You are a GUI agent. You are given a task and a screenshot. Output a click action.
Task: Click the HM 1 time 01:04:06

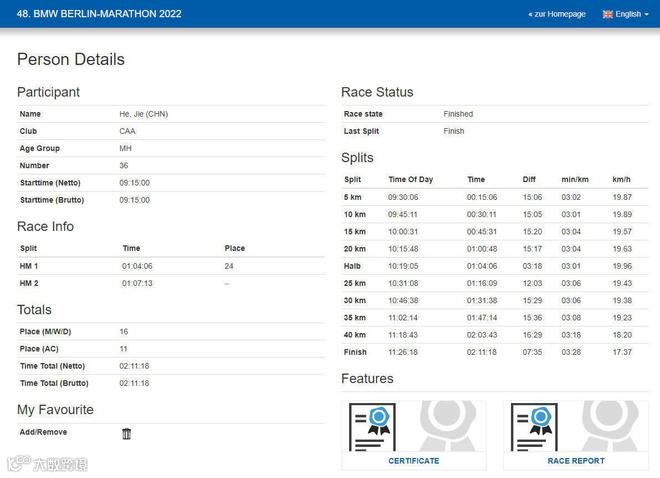tap(137, 266)
